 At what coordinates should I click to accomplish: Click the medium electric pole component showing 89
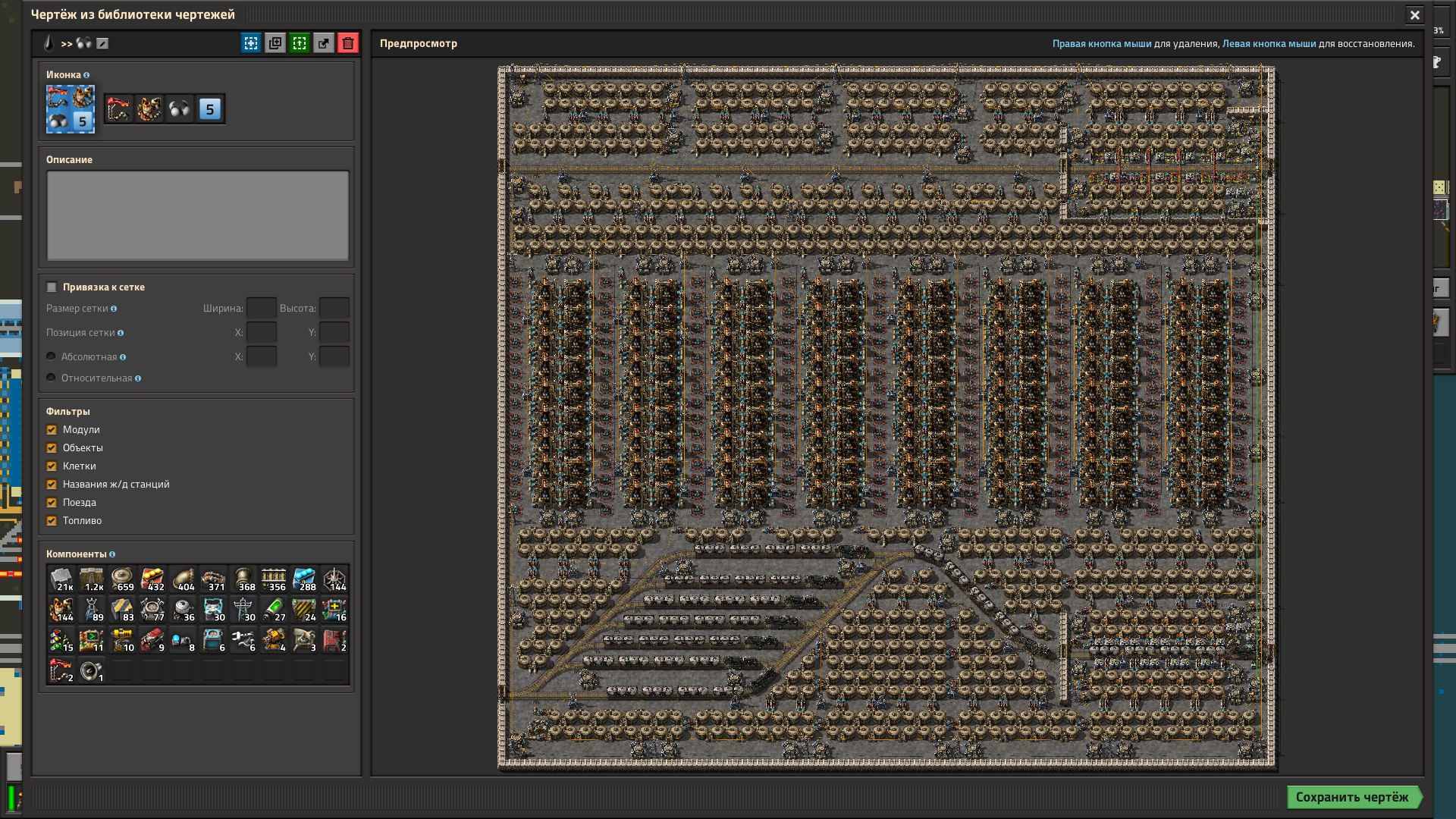click(x=92, y=610)
